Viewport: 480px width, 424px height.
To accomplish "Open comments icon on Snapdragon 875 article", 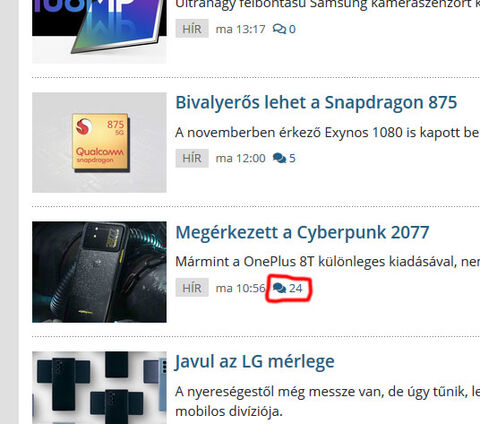I will tap(279, 158).
